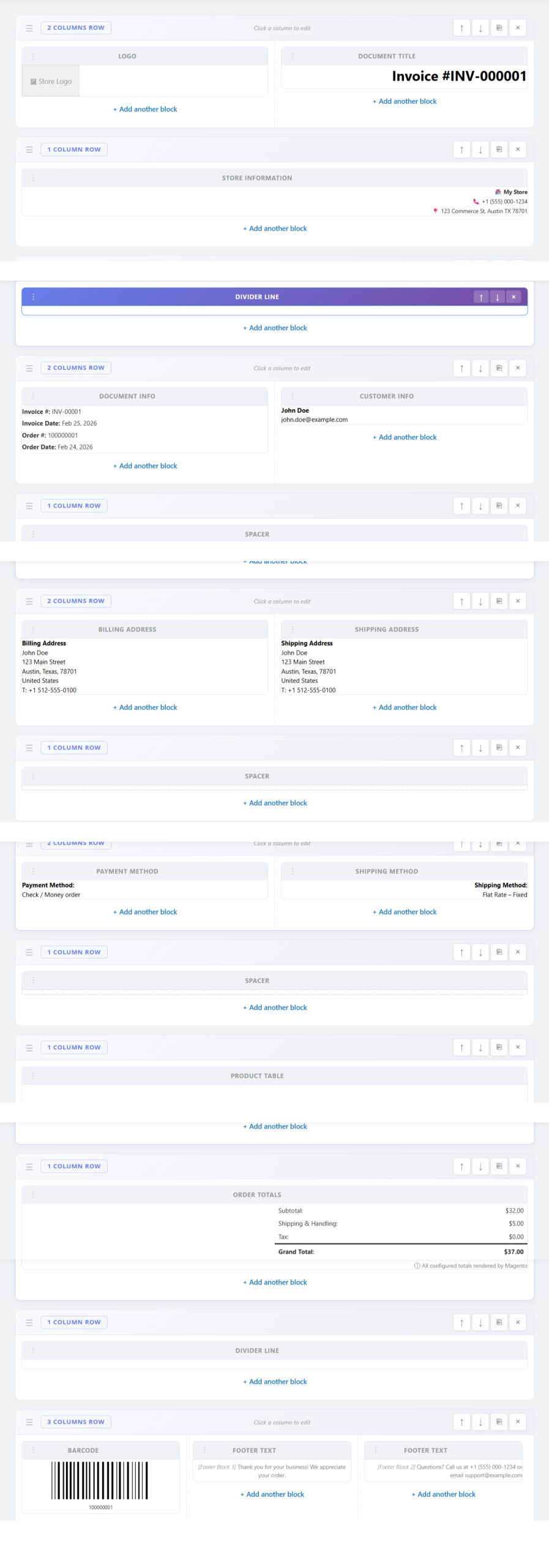
Task: Delete the 3 Columns Row with Barcode
Action: [518, 1422]
